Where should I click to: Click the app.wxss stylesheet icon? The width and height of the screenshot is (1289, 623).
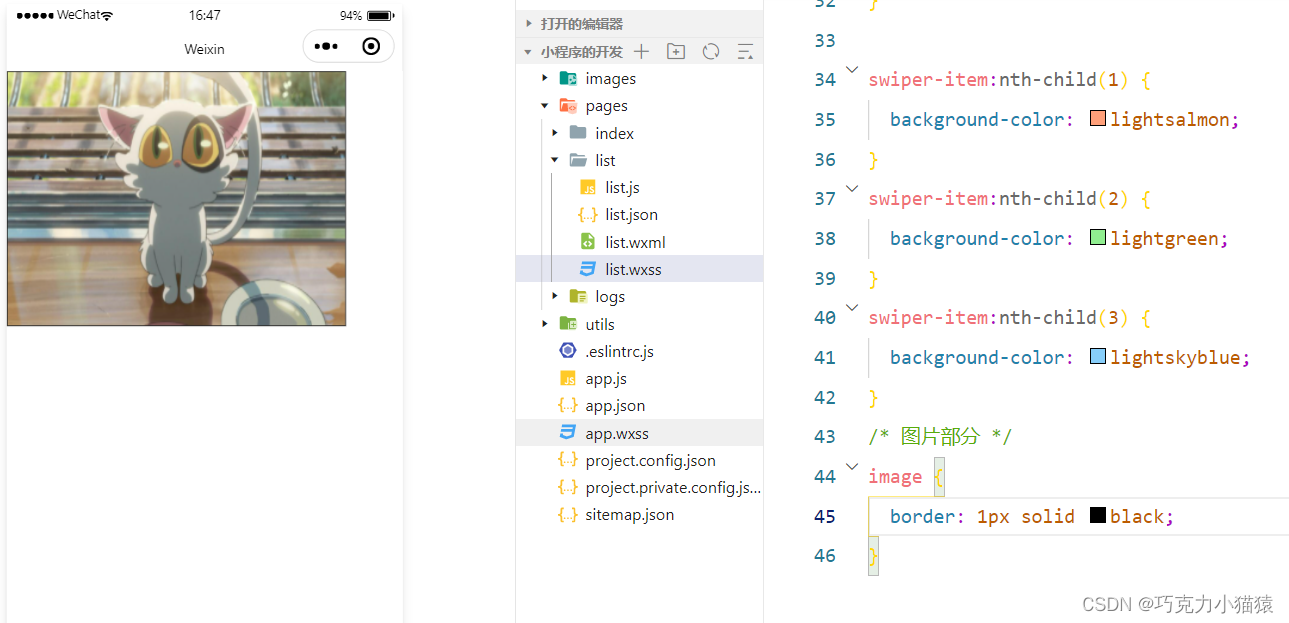[x=568, y=432]
